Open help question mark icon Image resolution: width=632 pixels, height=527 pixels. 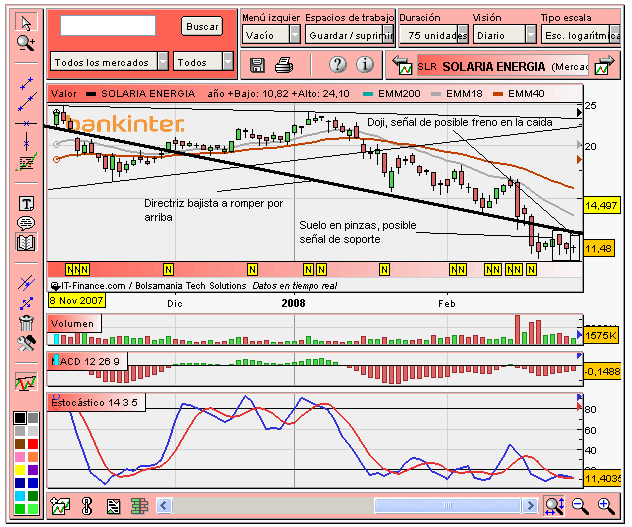(338, 65)
